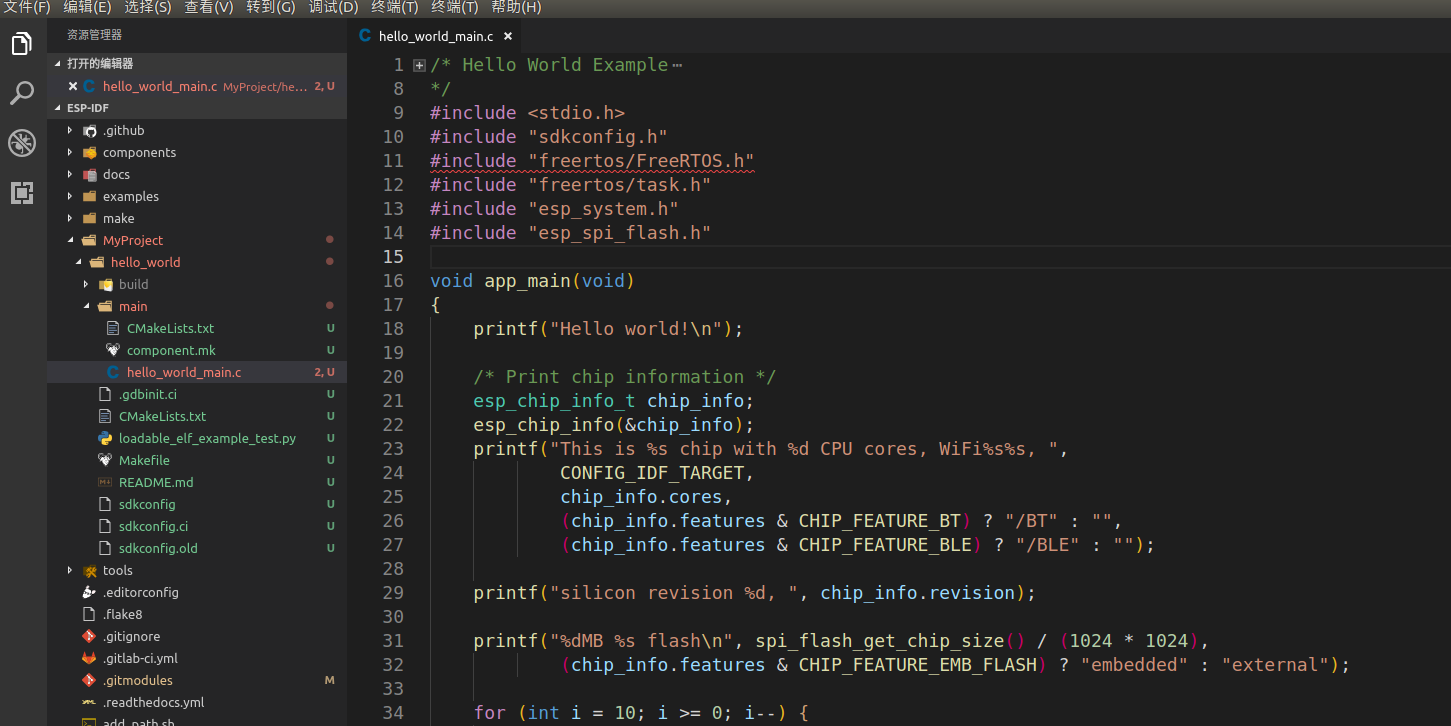Expand the components folder
The height and width of the screenshot is (726, 1451).
coord(70,153)
